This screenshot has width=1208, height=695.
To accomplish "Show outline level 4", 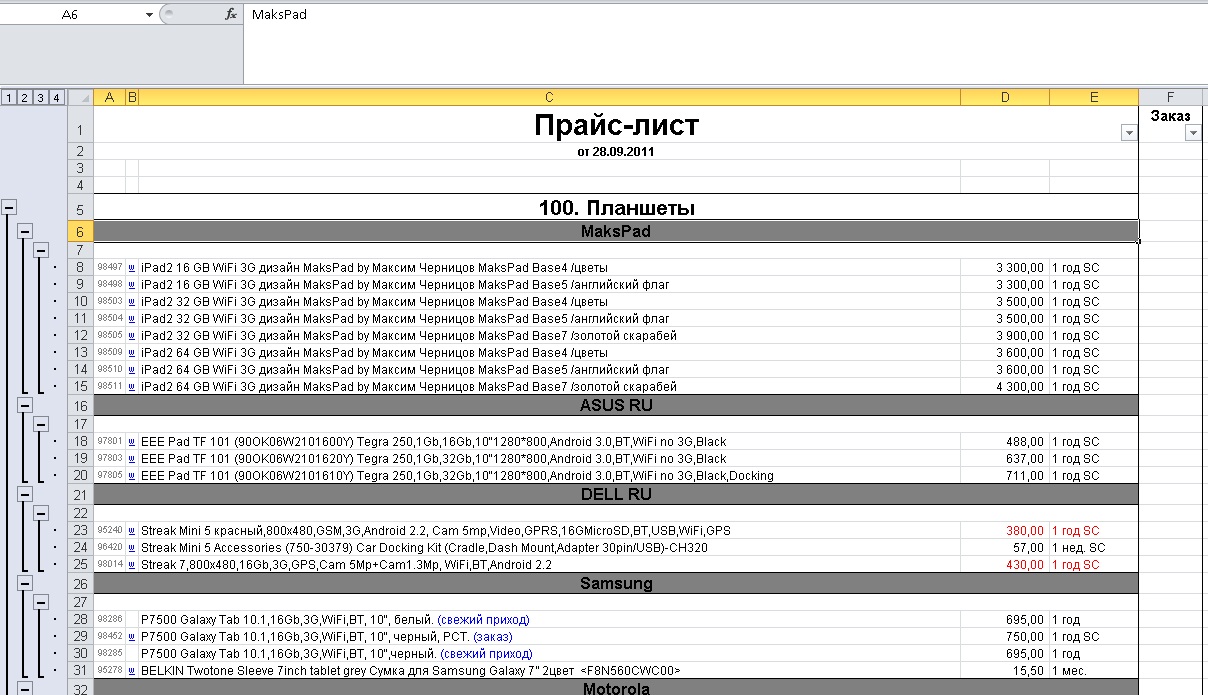I will point(57,97).
